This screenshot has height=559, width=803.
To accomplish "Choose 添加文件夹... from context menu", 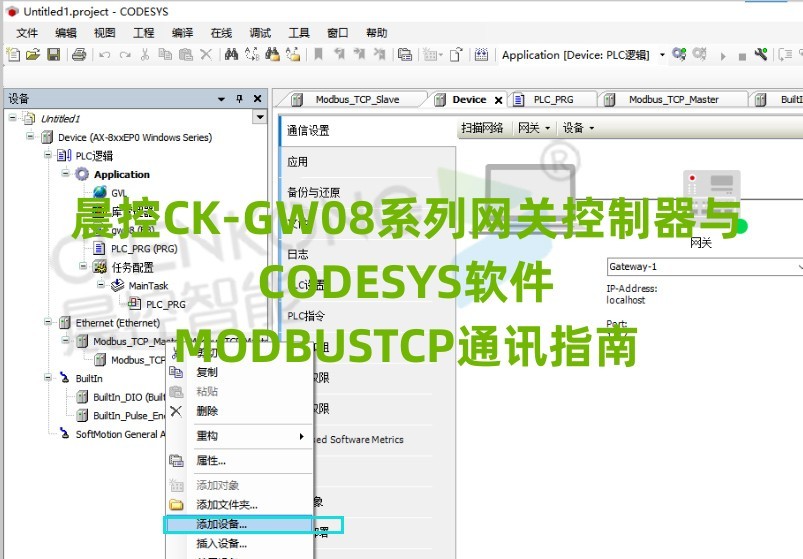I will click(240, 505).
